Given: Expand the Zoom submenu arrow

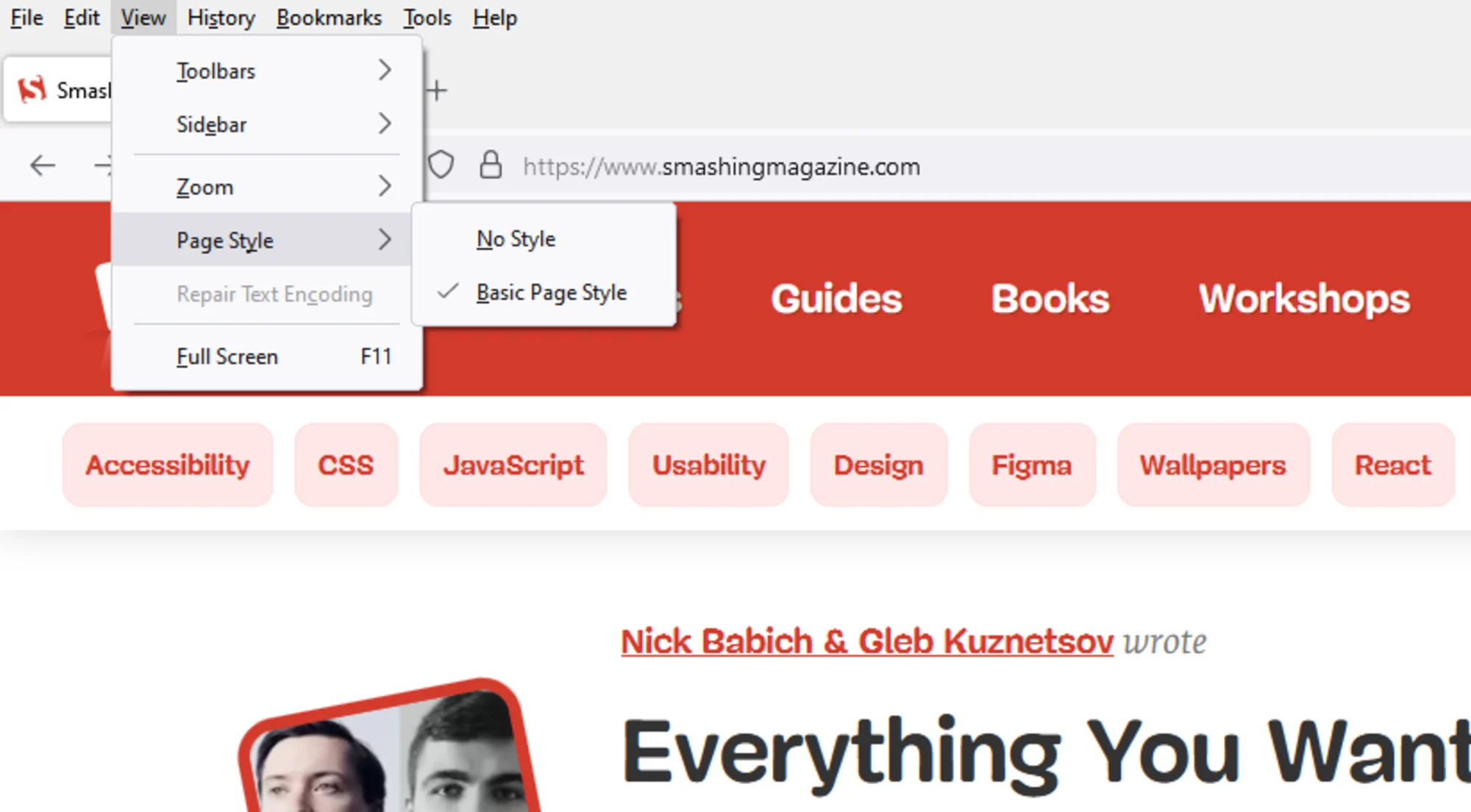Looking at the screenshot, I should pos(385,185).
